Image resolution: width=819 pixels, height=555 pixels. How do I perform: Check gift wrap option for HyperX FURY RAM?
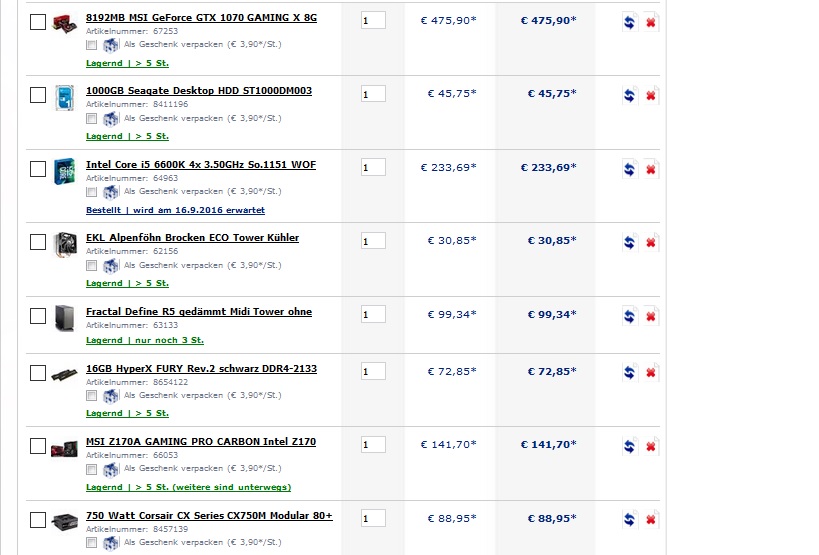click(x=92, y=395)
